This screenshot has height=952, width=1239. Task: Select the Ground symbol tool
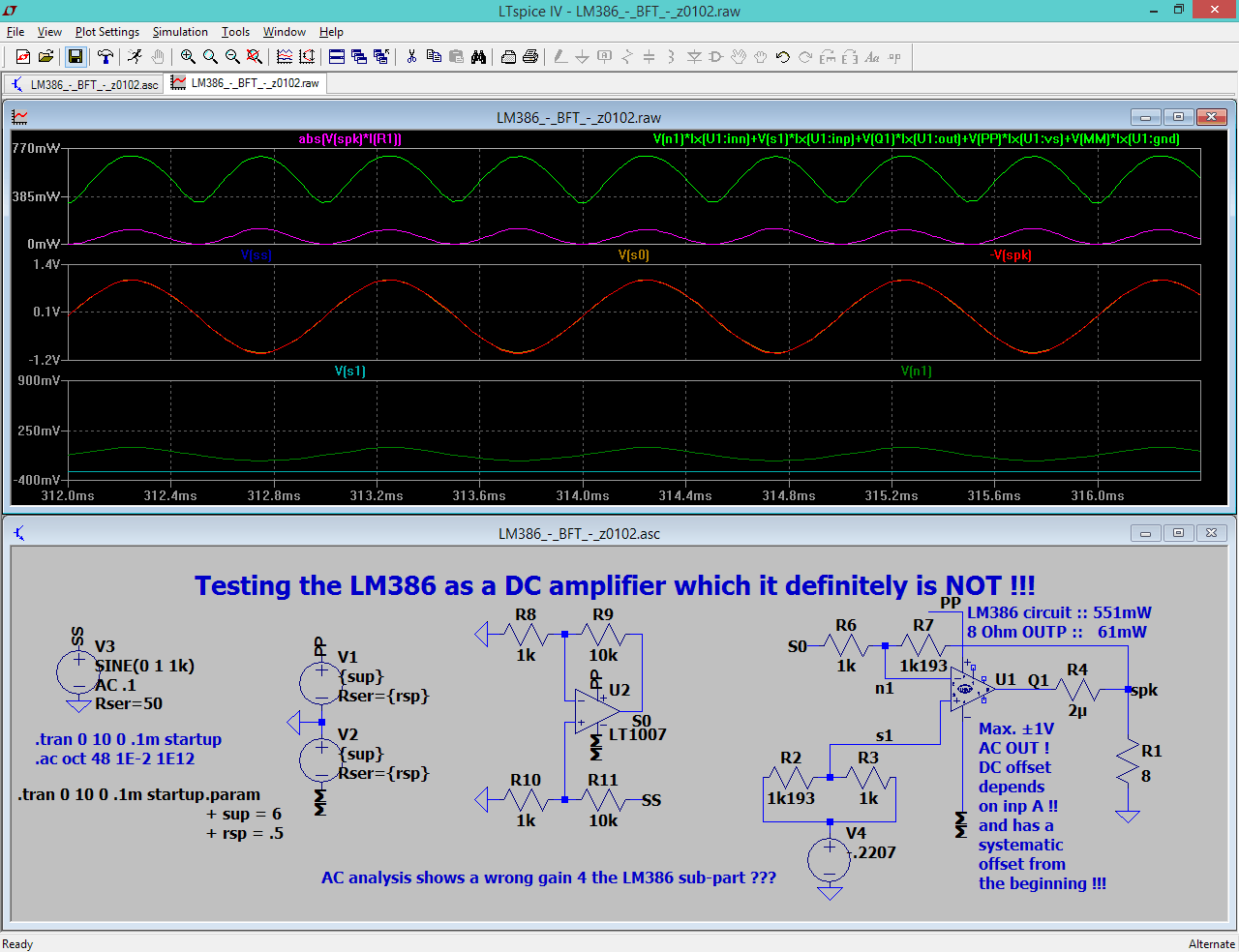(583, 57)
